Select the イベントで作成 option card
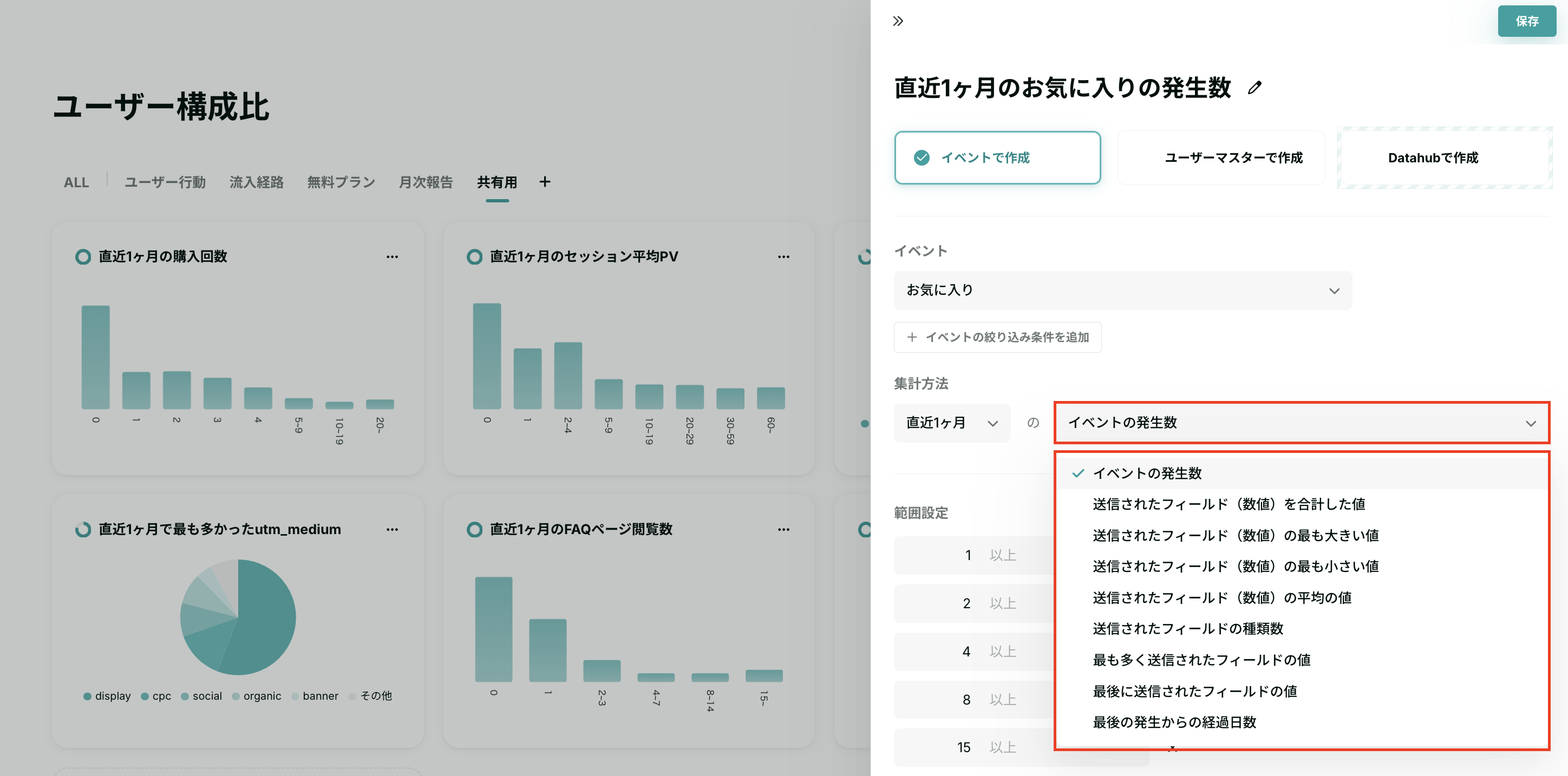The image size is (1568, 776). click(997, 157)
